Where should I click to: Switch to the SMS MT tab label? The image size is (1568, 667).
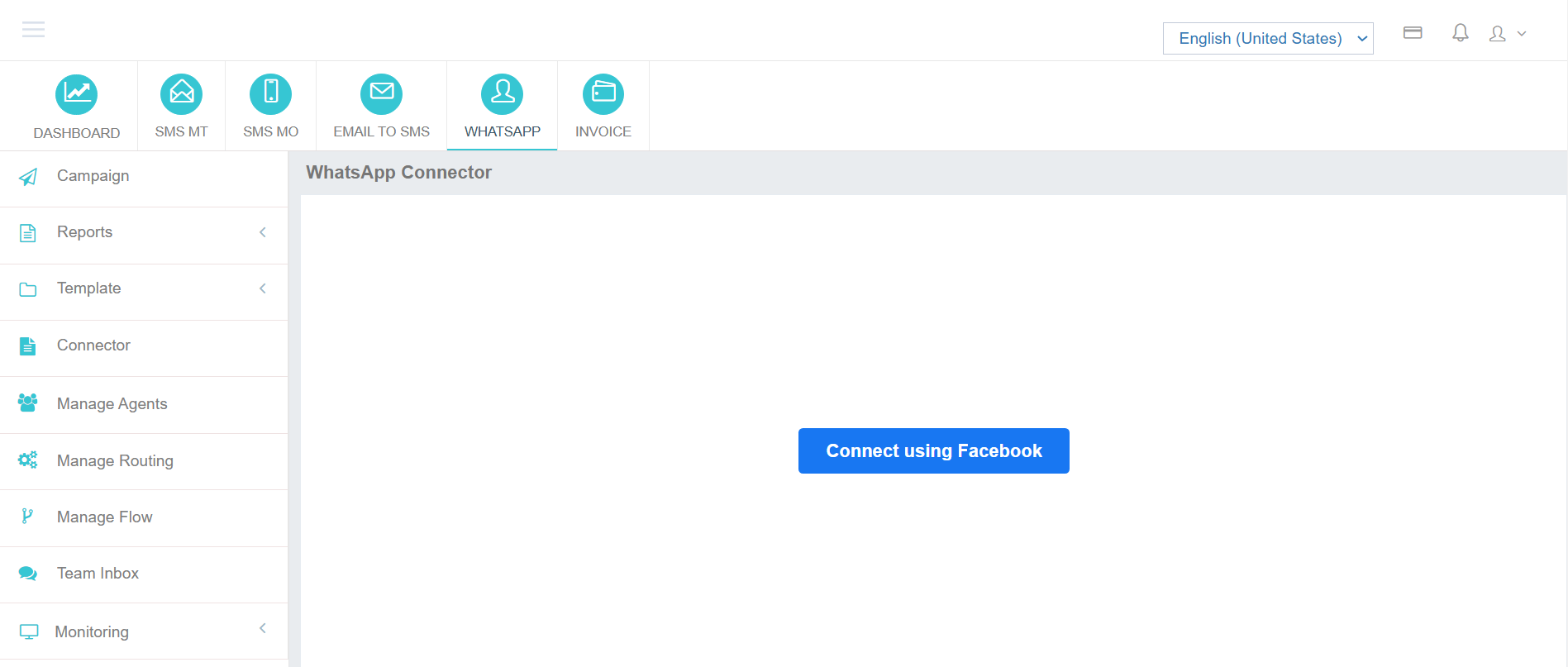click(182, 131)
